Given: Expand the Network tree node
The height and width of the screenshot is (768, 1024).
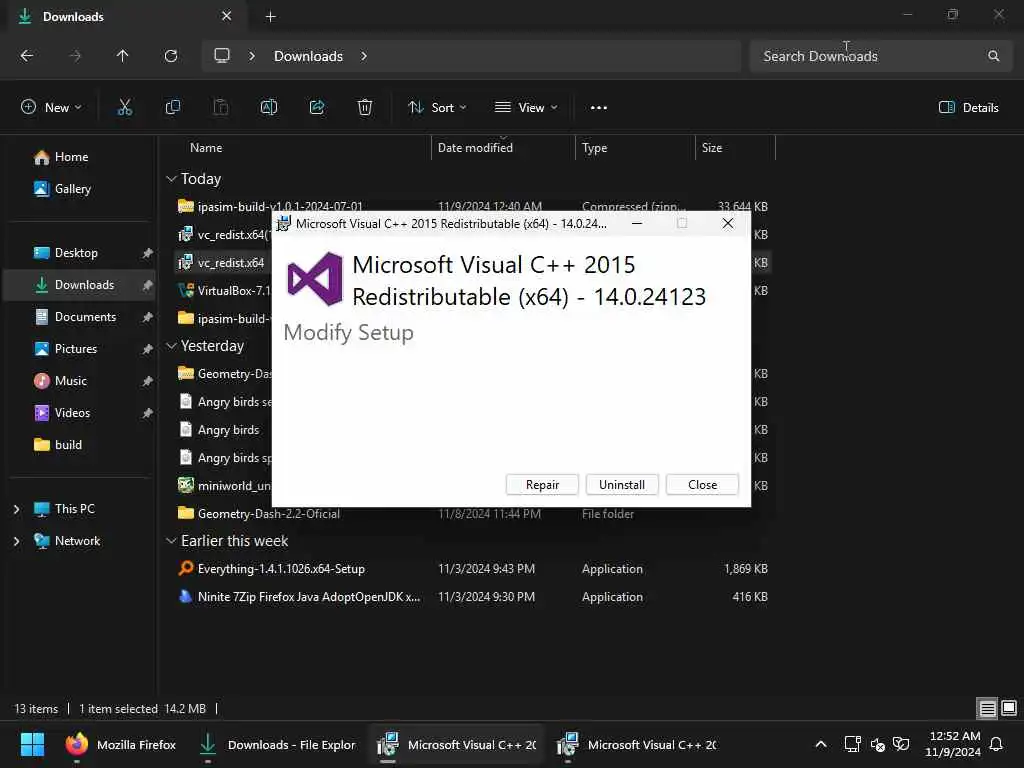Looking at the screenshot, I should tap(16, 541).
